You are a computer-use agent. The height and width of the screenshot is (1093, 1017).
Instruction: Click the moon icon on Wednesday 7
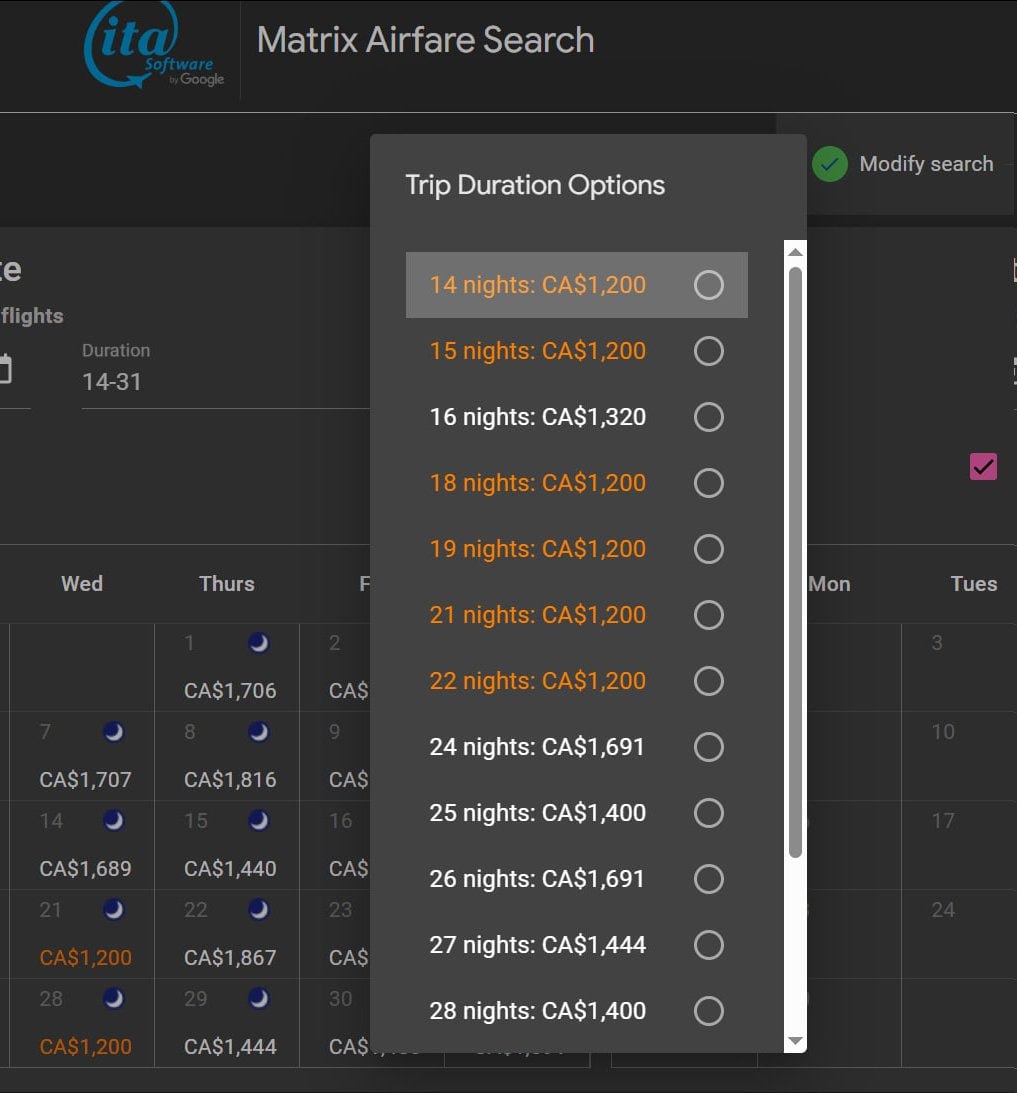click(x=114, y=732)
